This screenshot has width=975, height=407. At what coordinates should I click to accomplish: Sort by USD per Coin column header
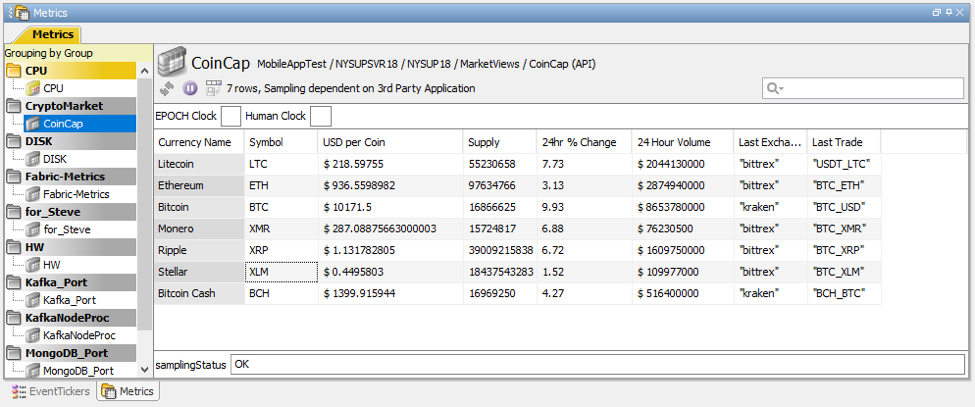pyautogui.click(x=390, y=142)
